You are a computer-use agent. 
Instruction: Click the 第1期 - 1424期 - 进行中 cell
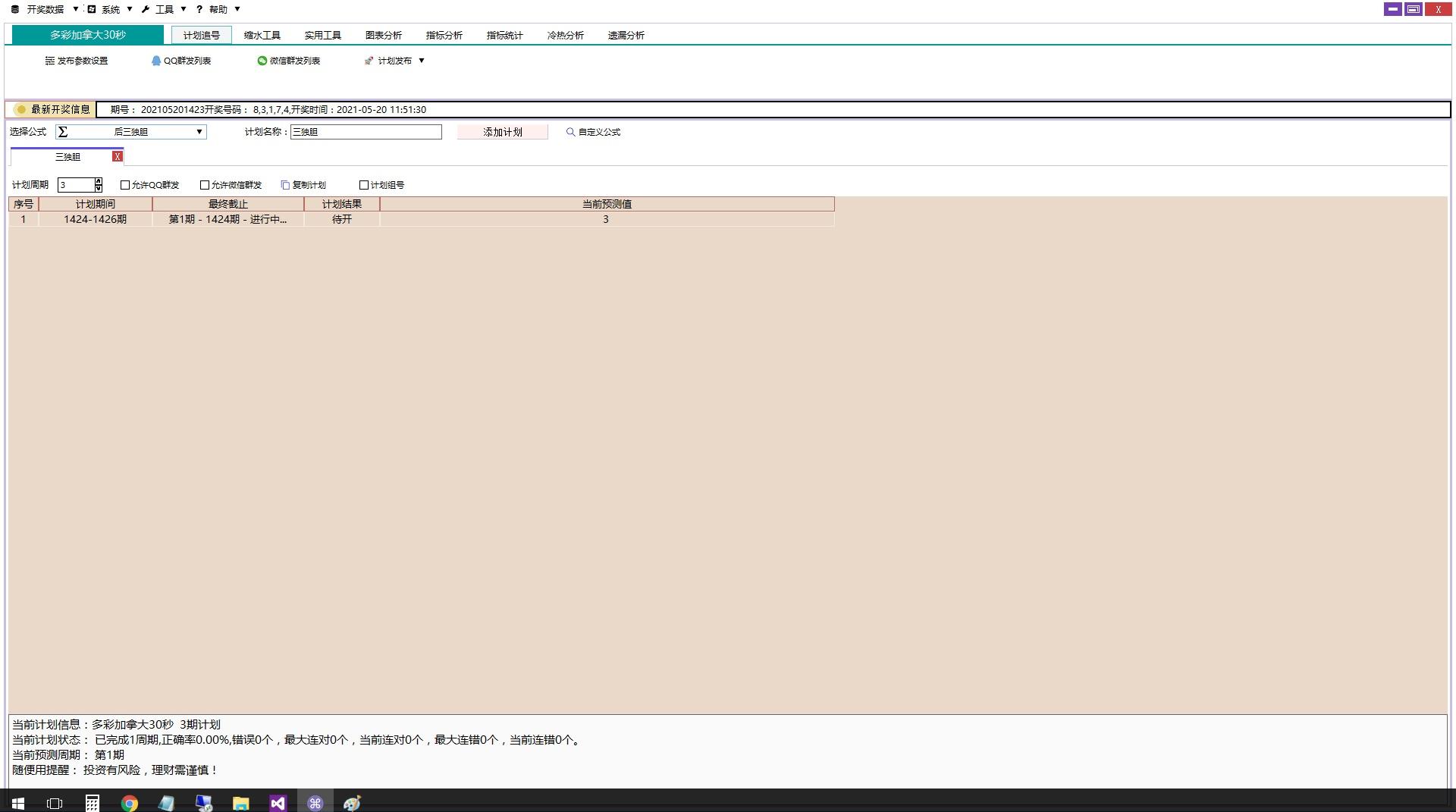228,219
